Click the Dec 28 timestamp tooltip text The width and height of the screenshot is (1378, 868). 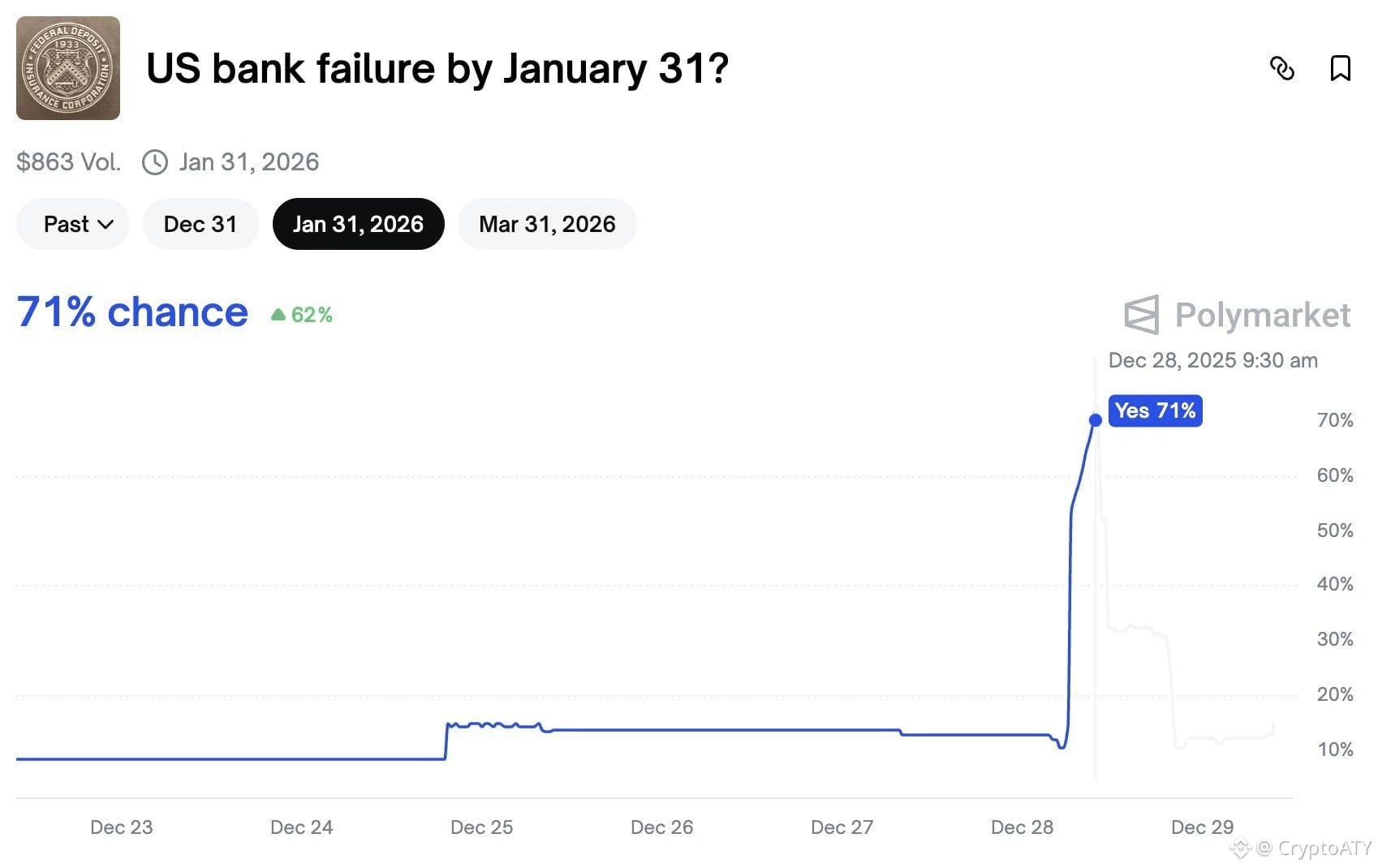pyautogui.click(x=1213, y=359)
